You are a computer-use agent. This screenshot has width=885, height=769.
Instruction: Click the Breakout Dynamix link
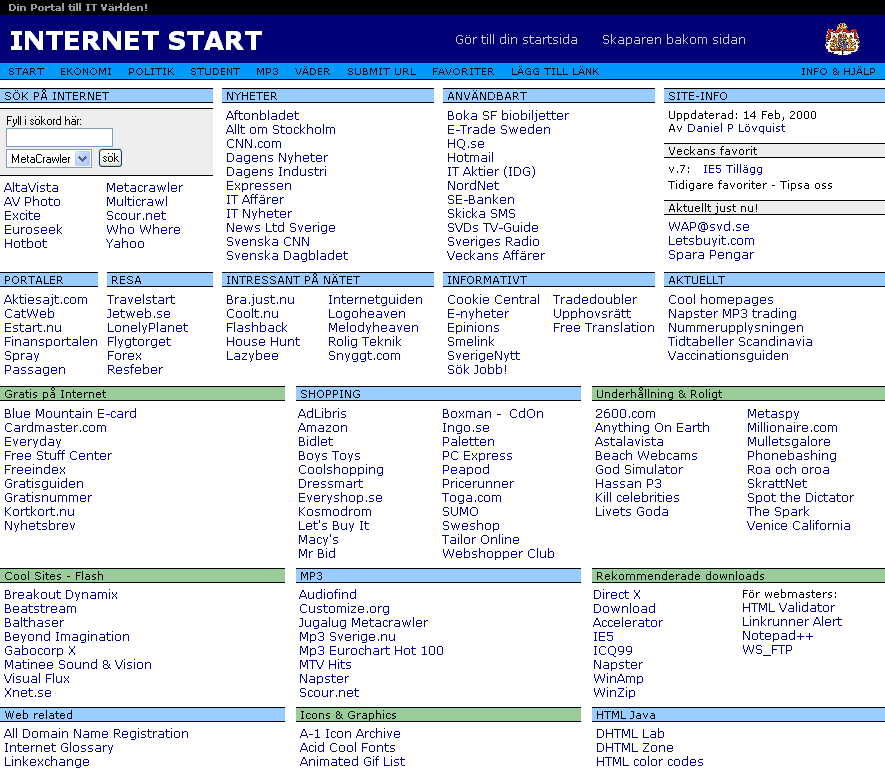click(x=61, y=595)
